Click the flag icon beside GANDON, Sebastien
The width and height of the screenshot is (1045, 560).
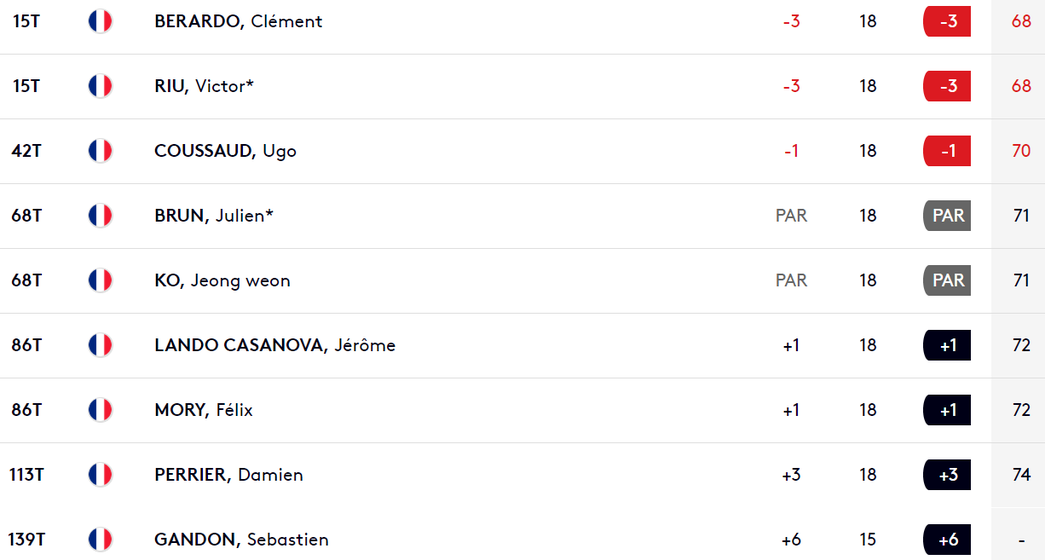coord(100,539)
